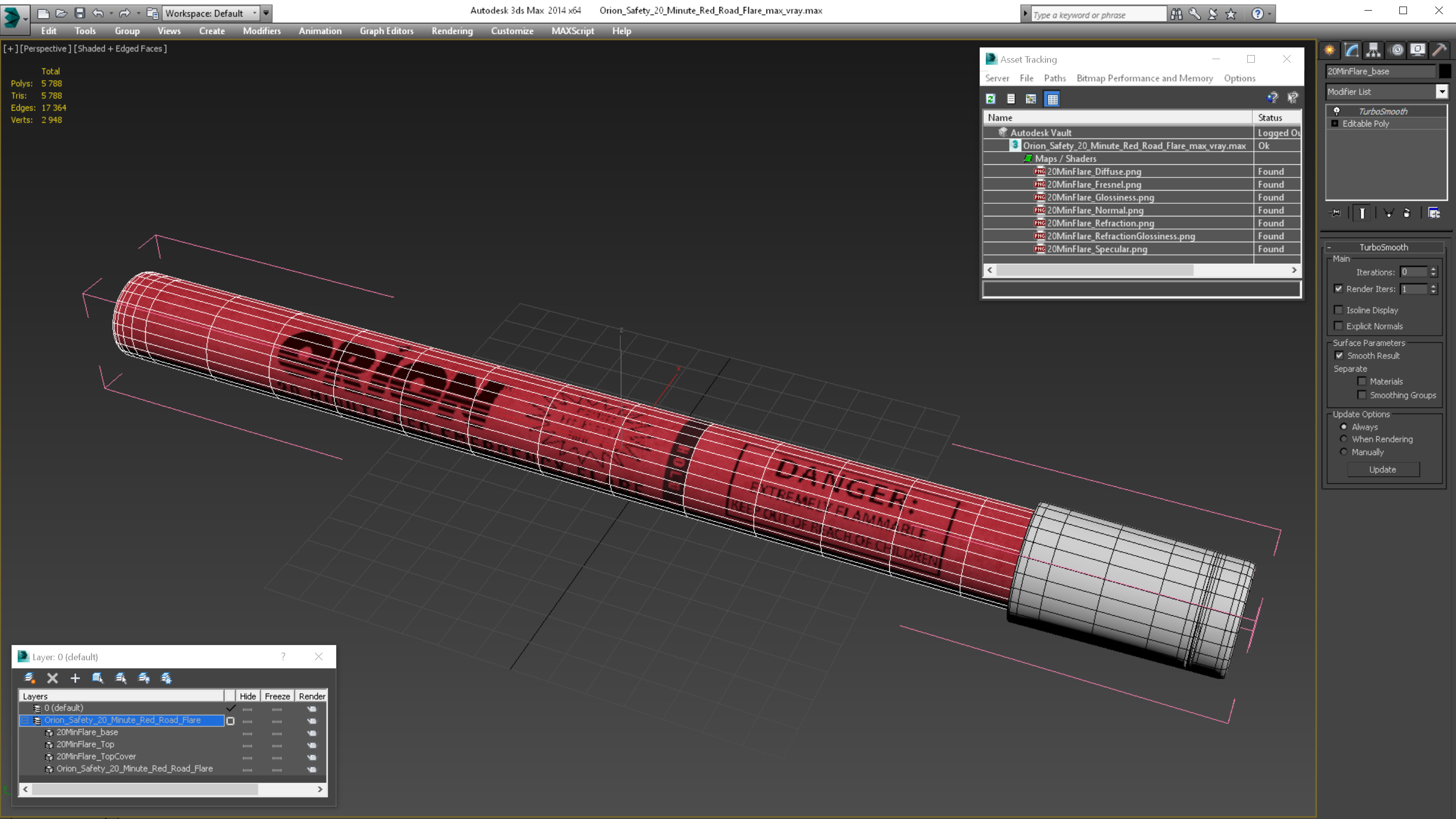Enable Isoline Display checkbox
1456x819 pixels.
1338,310
